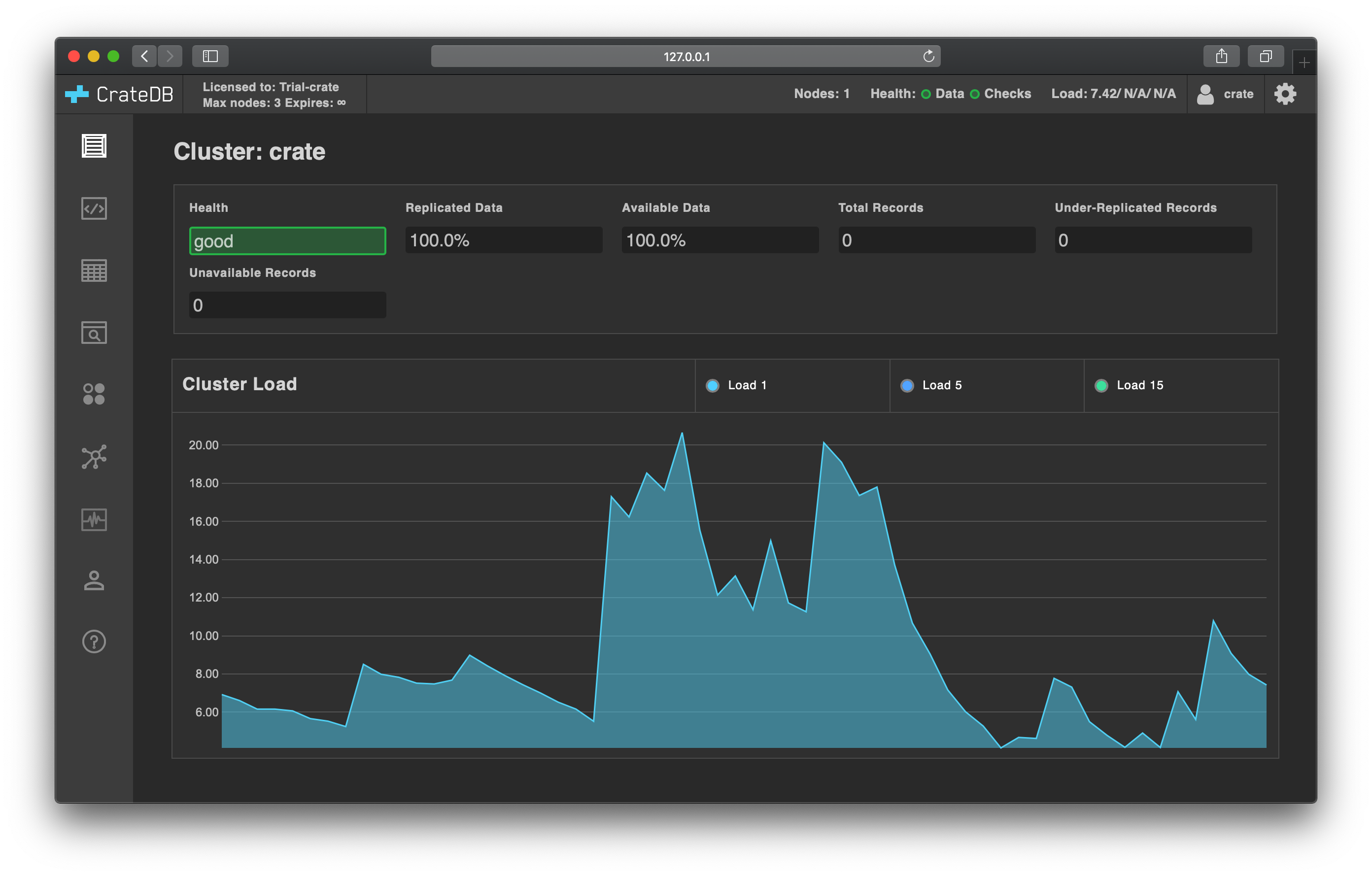Toggle the Load 15 series

click(x=1129, y=386)
